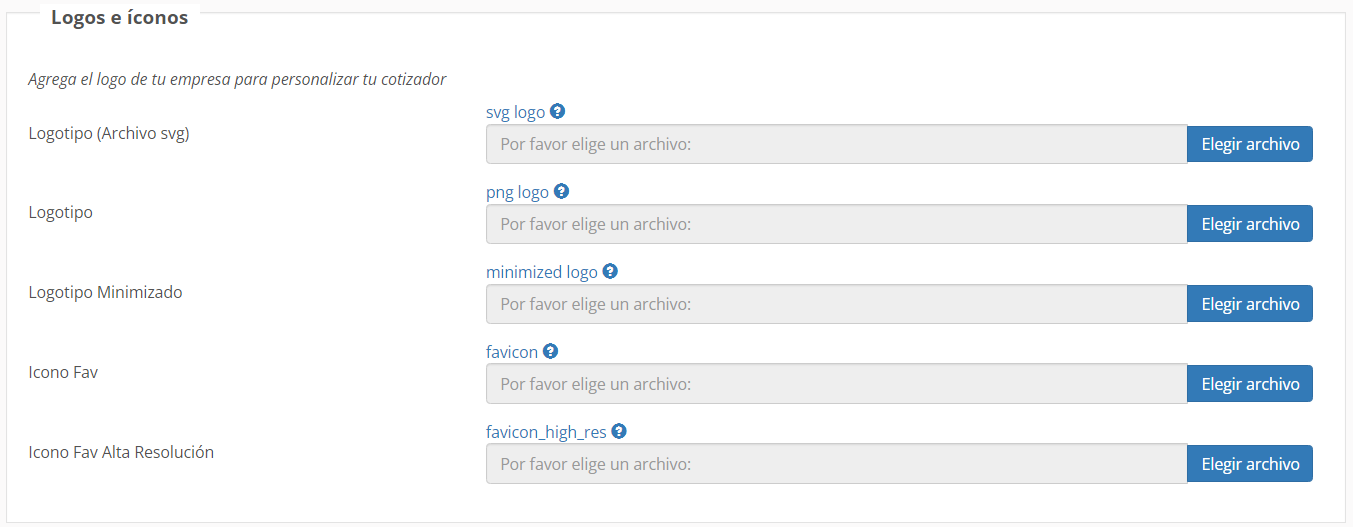Choose file for the svg logo
Viewport: 1353px width, 527px height.
[x=1250, y=144]
